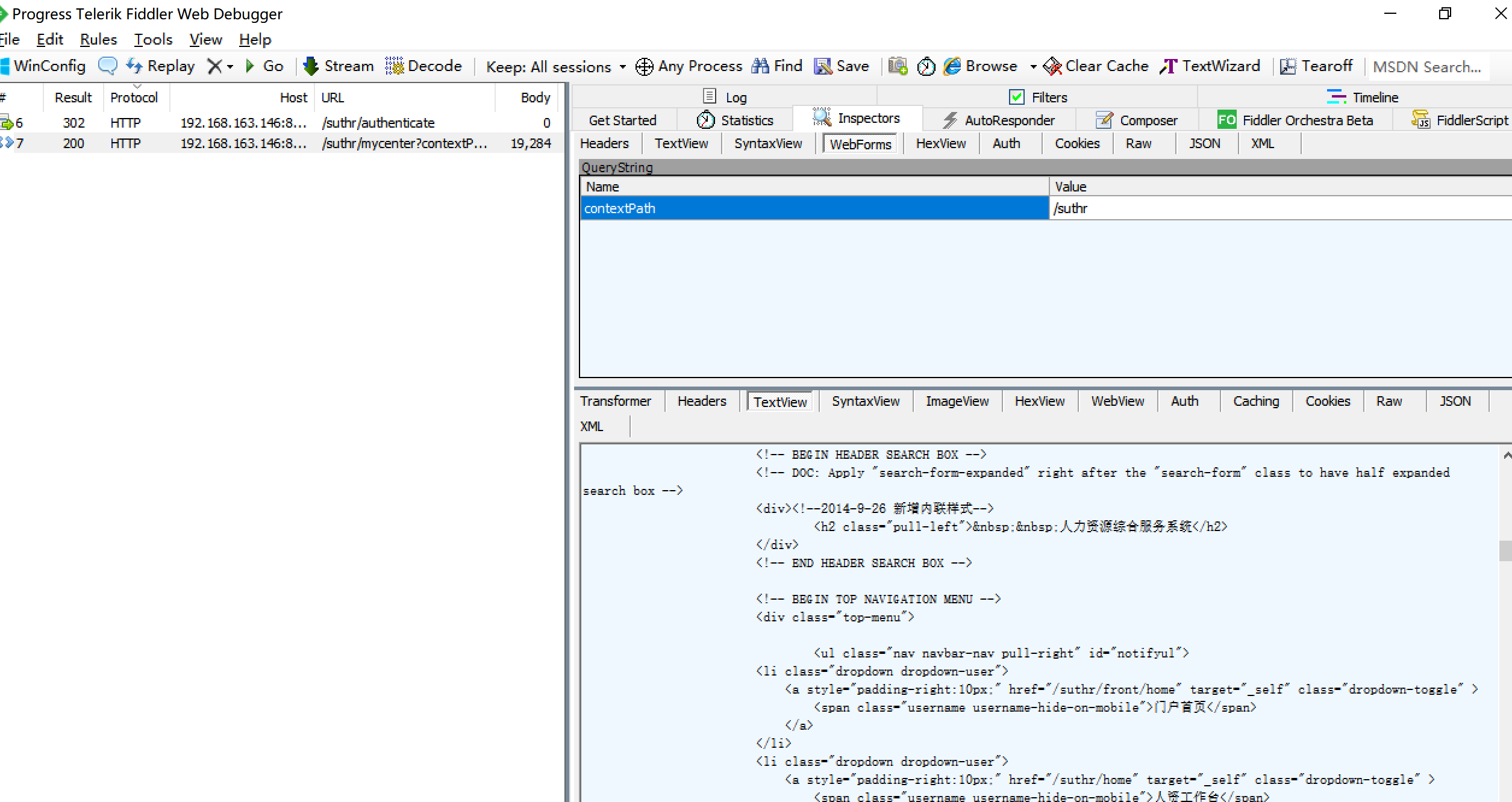1512x802 pixels.
Task: Select session 6 /suthr/authenticate
Action: [x=281, y=123]
